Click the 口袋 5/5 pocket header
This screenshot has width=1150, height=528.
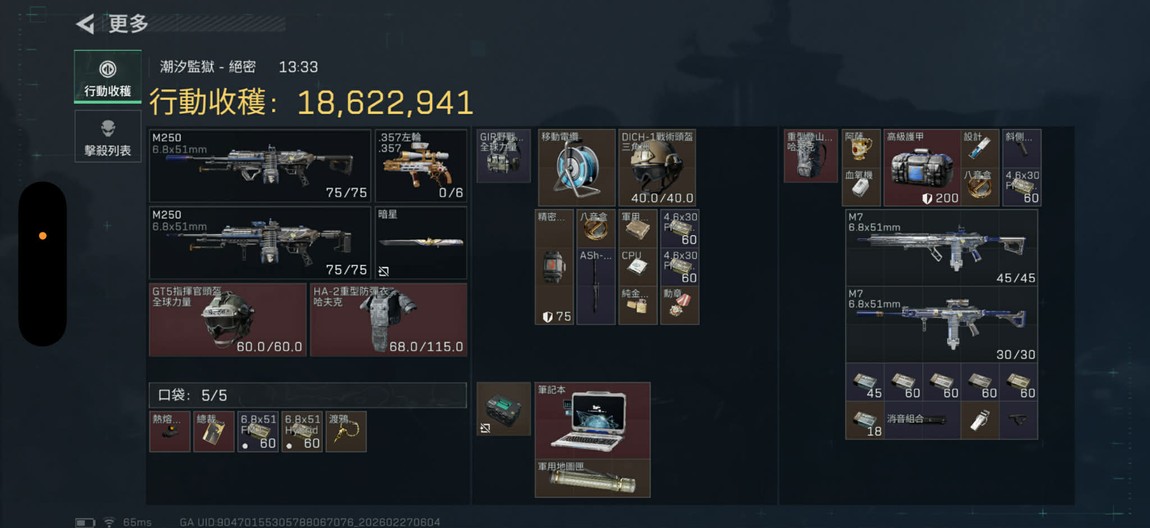click(307, 395)
